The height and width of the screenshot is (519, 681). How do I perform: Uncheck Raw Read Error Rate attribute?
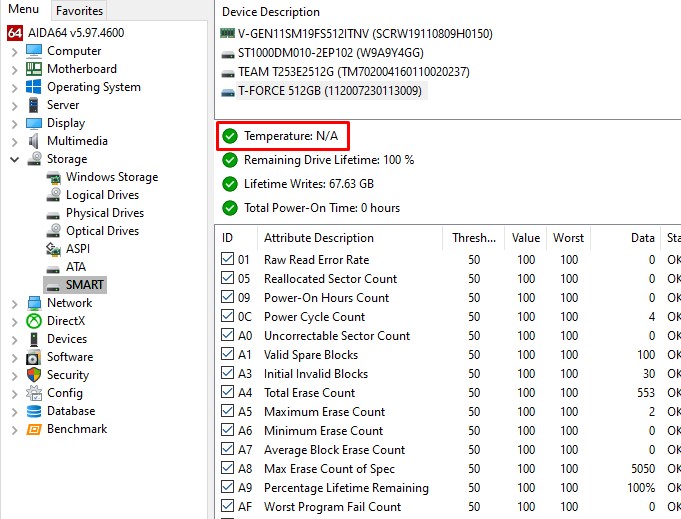click(x=228, y=259)
